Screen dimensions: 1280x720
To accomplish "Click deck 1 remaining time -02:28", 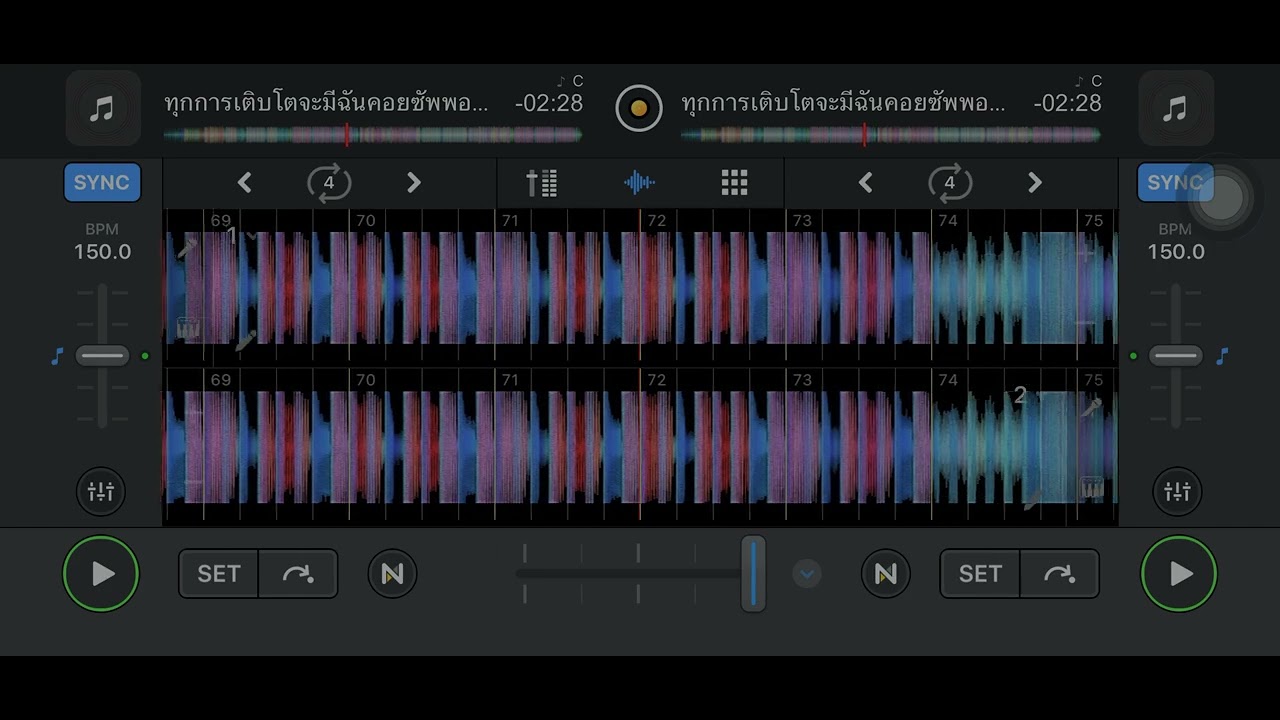I will (x=549, y=103).
